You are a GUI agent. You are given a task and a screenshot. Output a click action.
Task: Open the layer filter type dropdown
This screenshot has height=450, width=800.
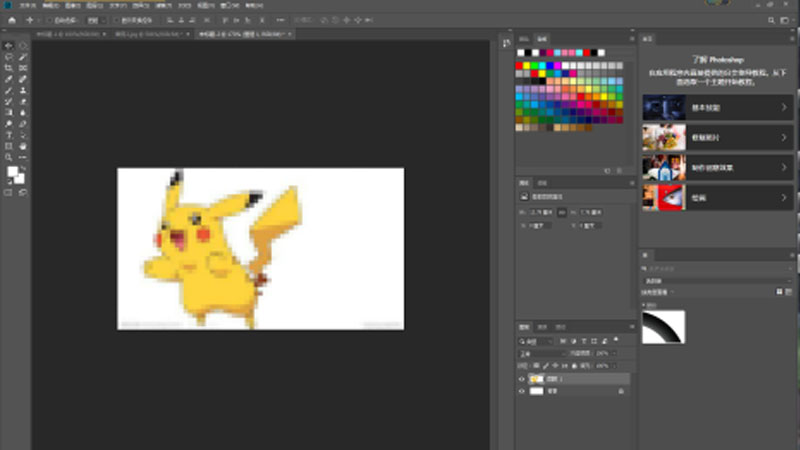point(536,341)
